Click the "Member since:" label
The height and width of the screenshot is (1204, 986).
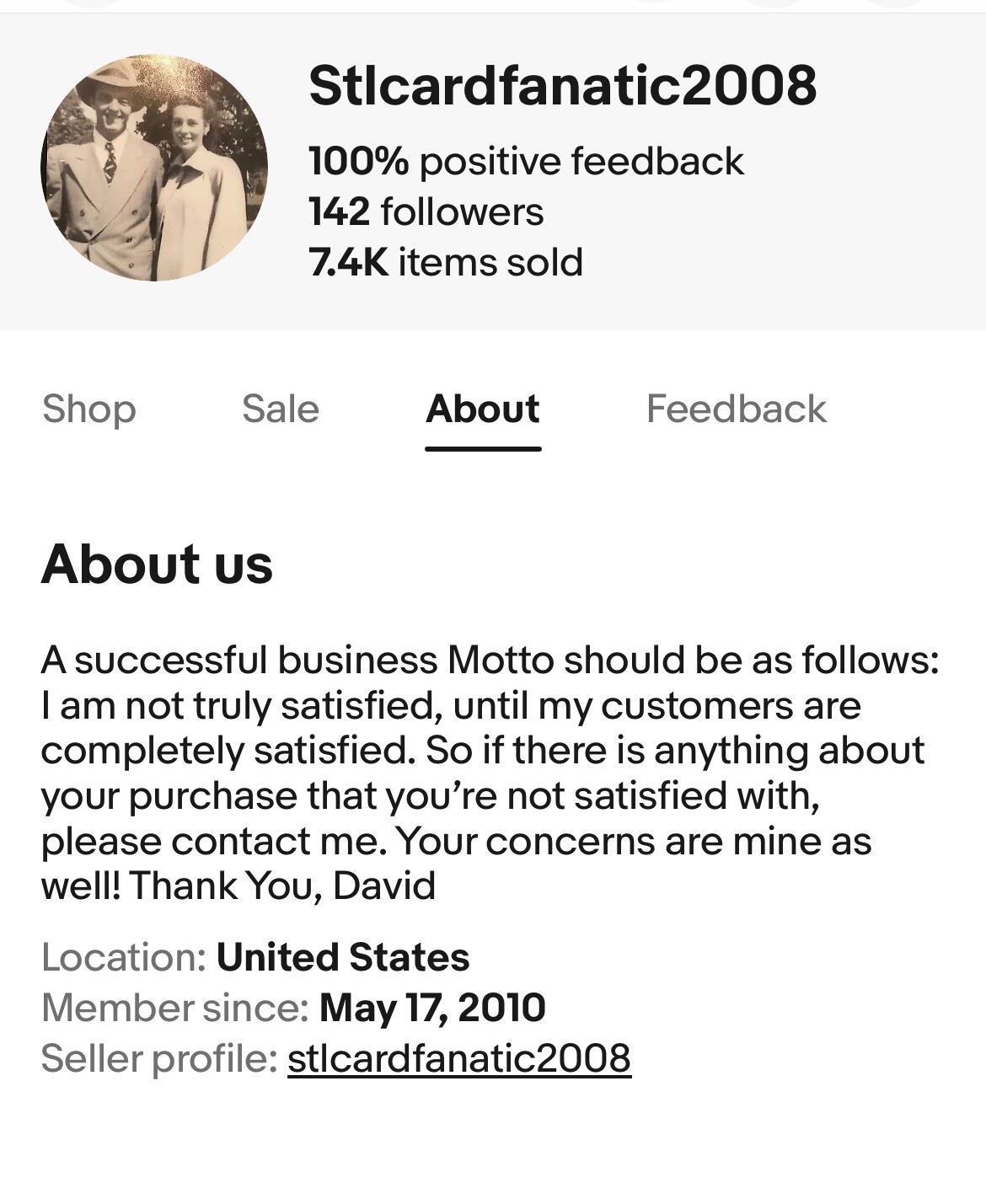pos(174,1008)
